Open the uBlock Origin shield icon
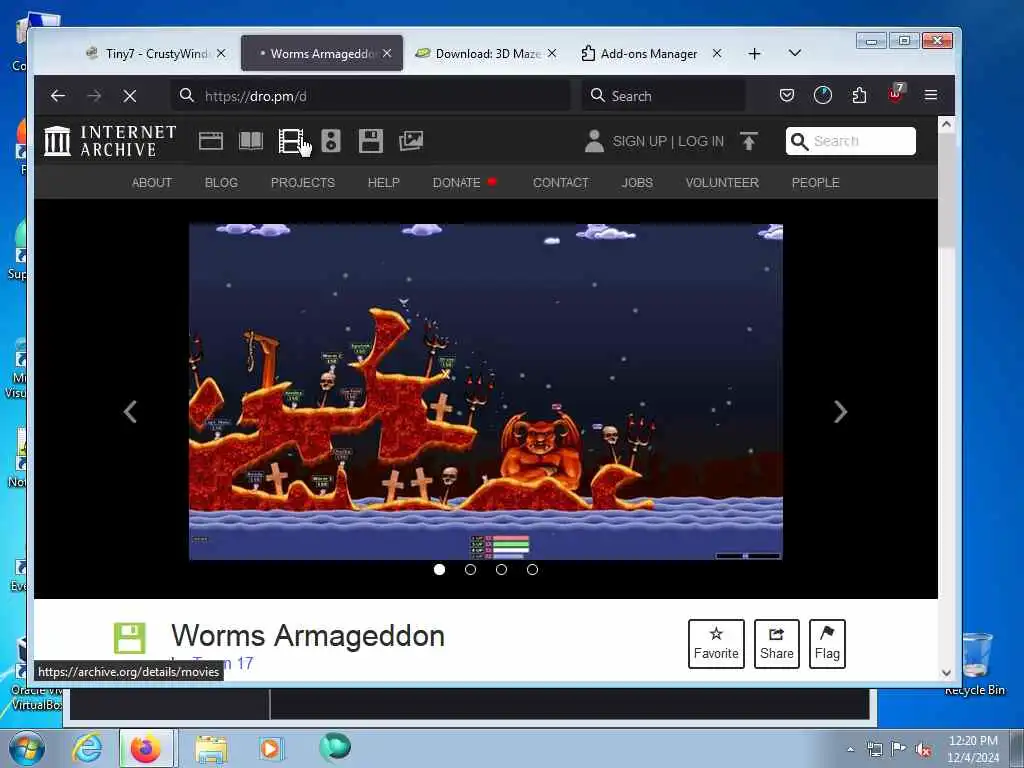The height and width of the screenshot is (768, 1024). pos(895,95)
